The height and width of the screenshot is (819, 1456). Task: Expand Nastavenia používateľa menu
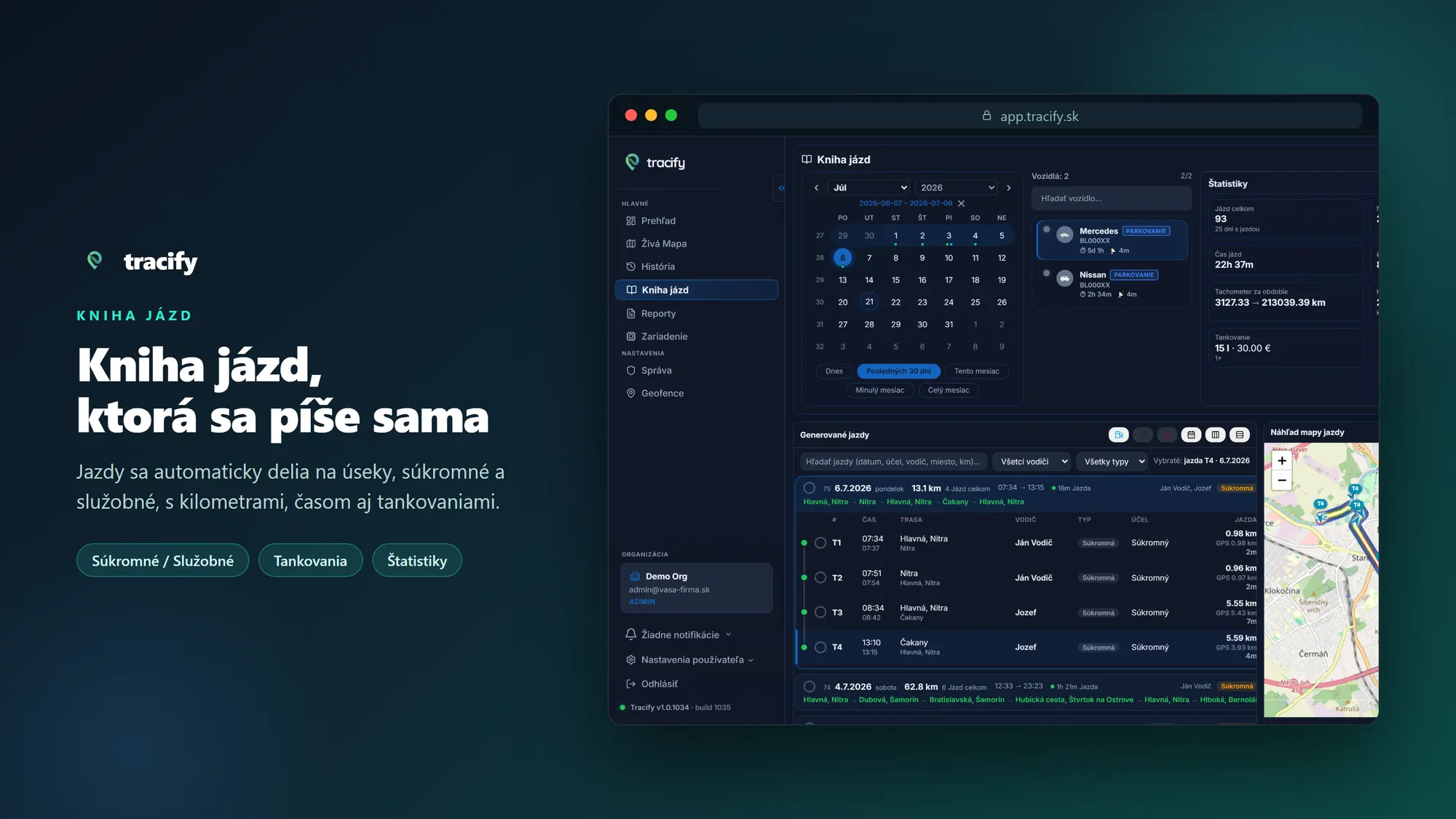coord(689,660)
